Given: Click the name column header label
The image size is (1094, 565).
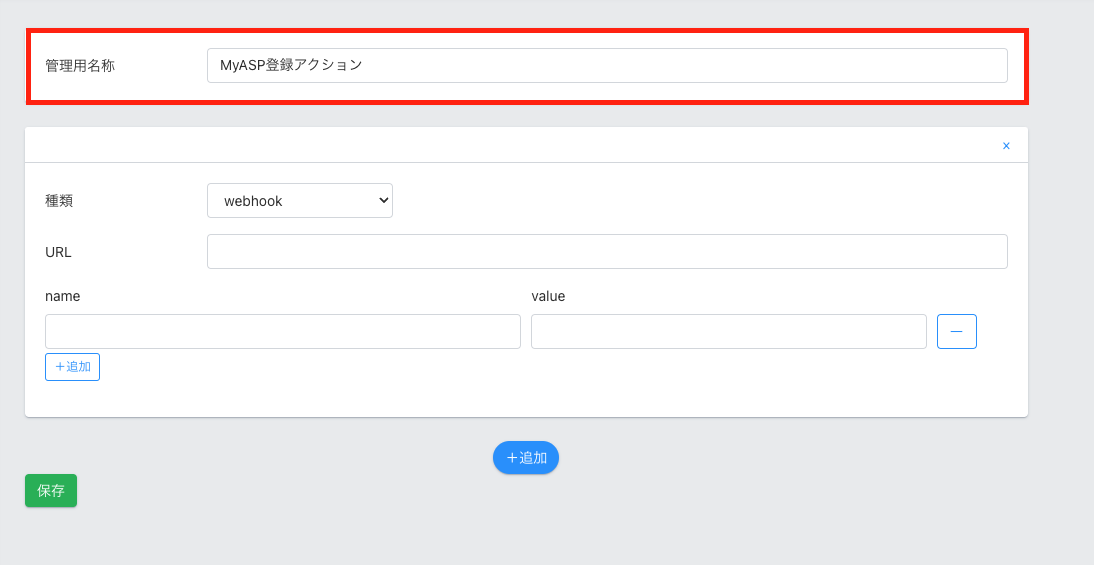Looking at the screenshot, I should click(x=63, y=296).
